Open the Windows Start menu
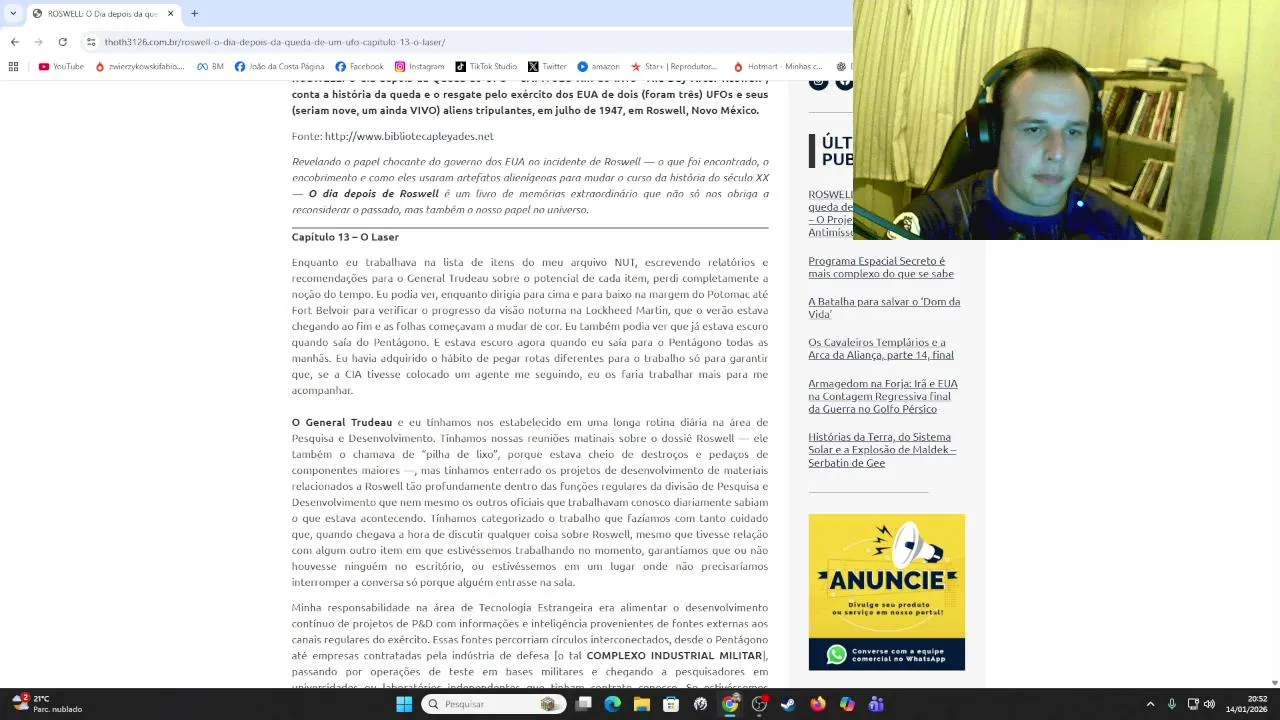This screenshot has height=720, width=1280. (x=404, y=704)
